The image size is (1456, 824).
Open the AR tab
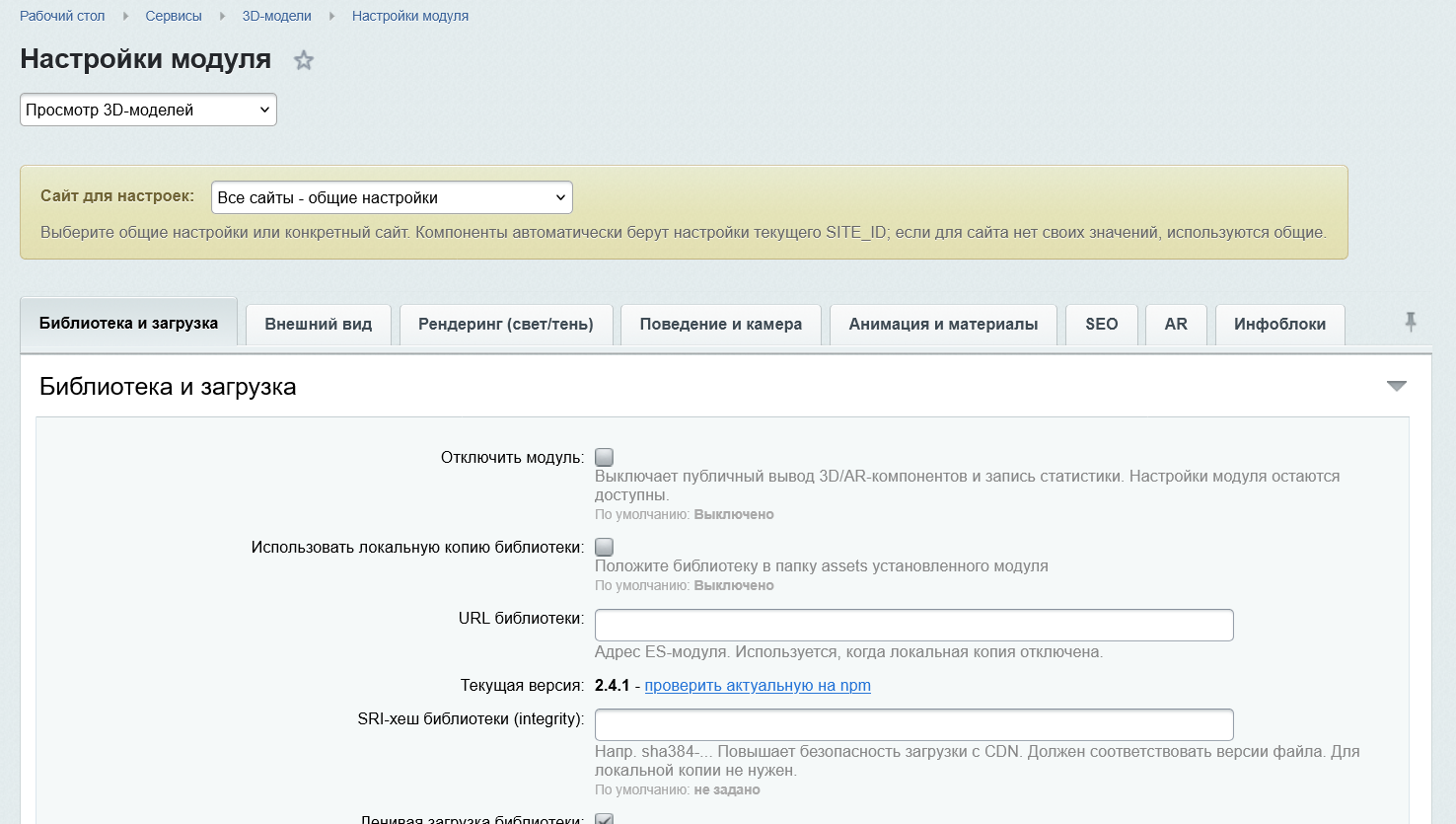coord(1176,324)
